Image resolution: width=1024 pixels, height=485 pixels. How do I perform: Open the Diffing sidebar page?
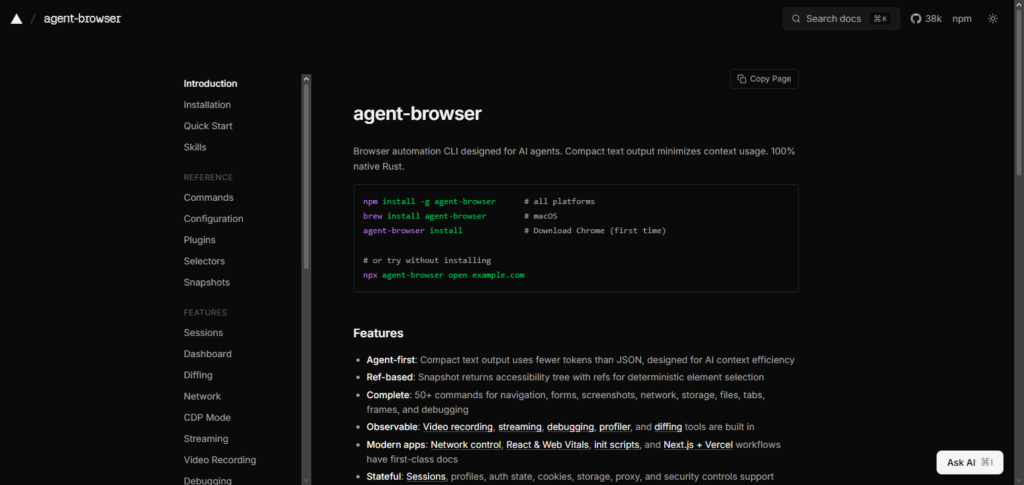pos(198,375)
